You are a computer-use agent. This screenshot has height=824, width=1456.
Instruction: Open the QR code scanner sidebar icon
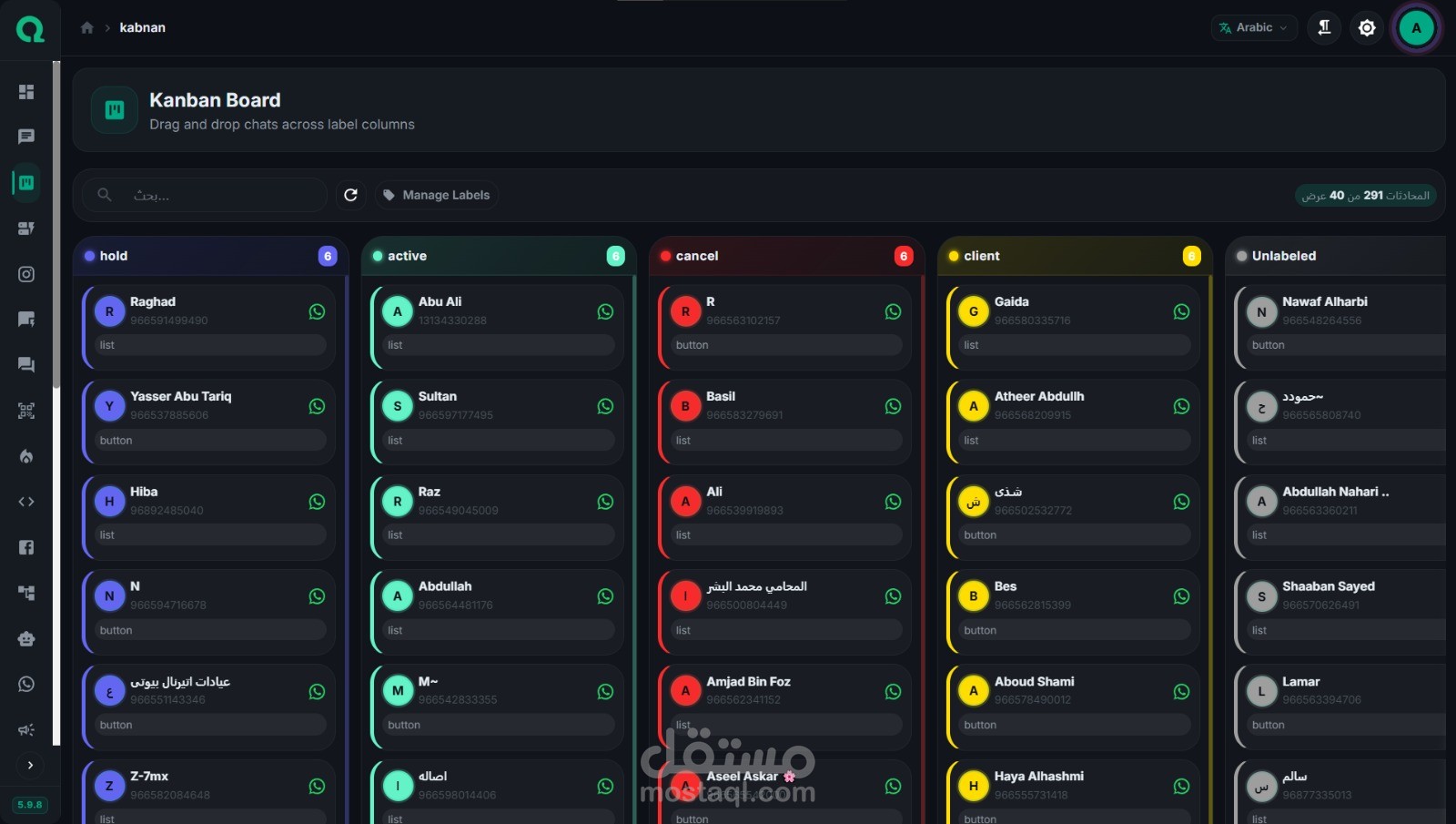[x=26, y=411]
